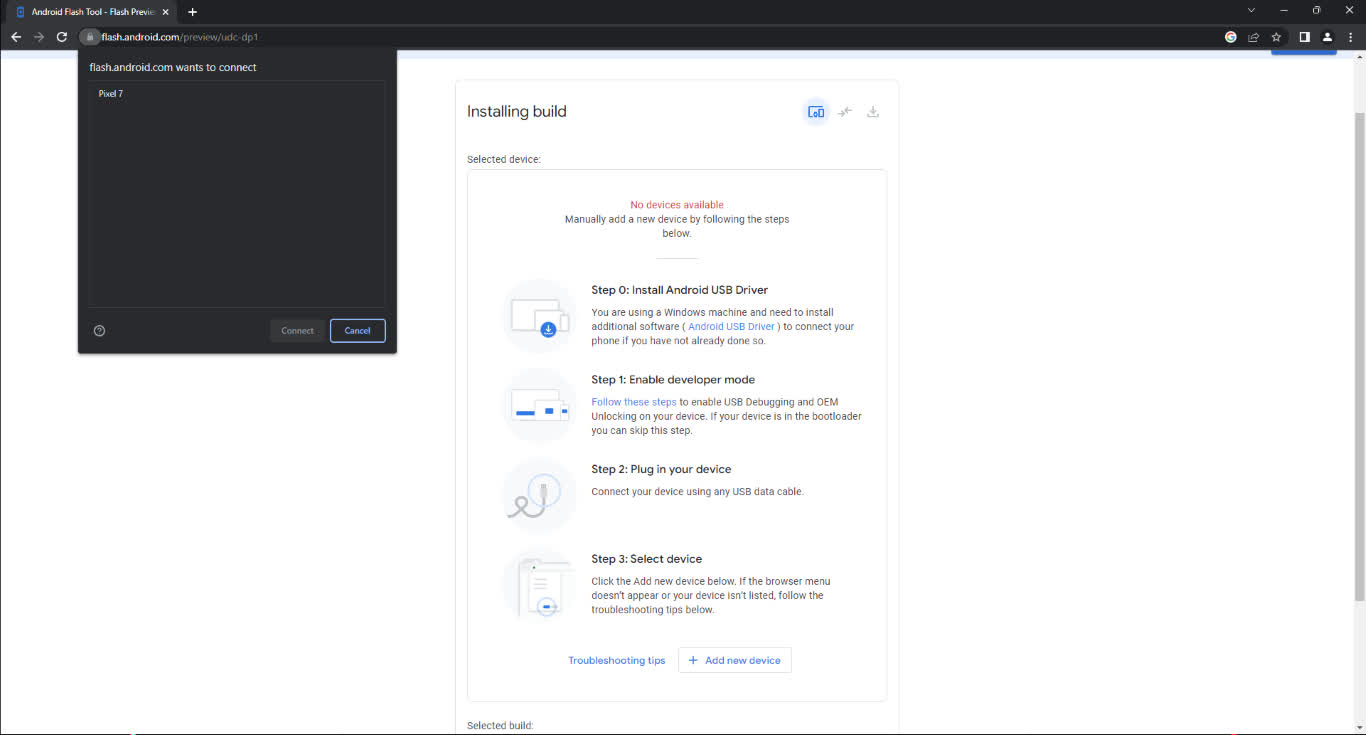Click the Add new device button
The width and height of the screenshot is (1366, 735).
(735, 660)
